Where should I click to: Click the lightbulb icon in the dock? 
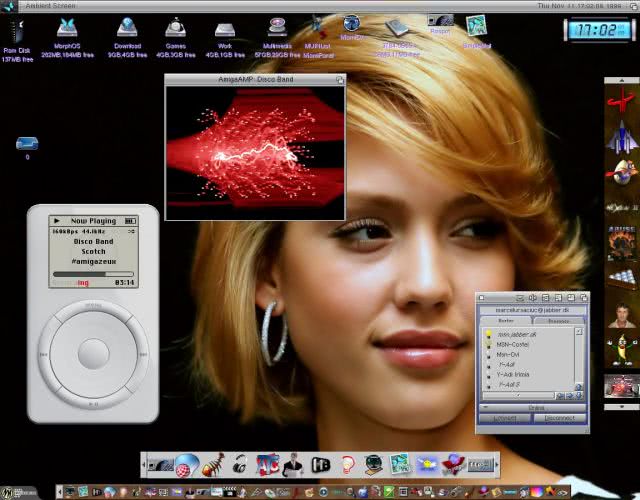tap(347, 464)
